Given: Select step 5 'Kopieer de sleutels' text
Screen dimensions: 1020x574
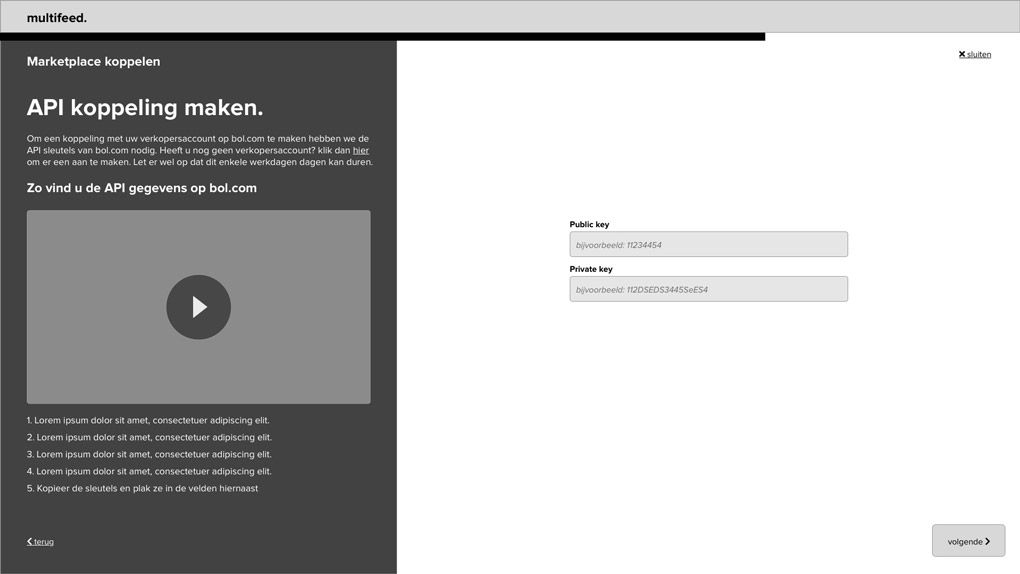Looking at the screenshot, I should point(142,489).
